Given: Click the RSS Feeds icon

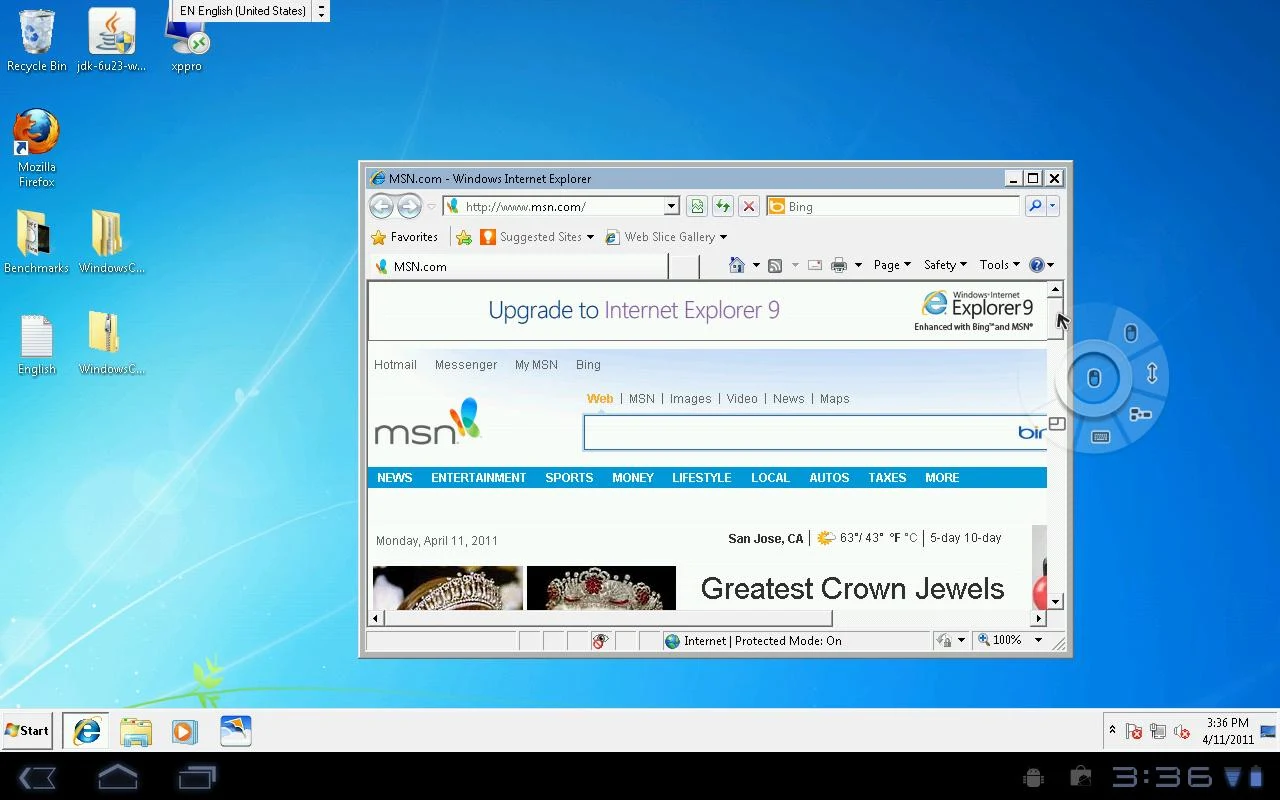Looking at the screenshot, I should pyautogui.click(x=775, y=265).
